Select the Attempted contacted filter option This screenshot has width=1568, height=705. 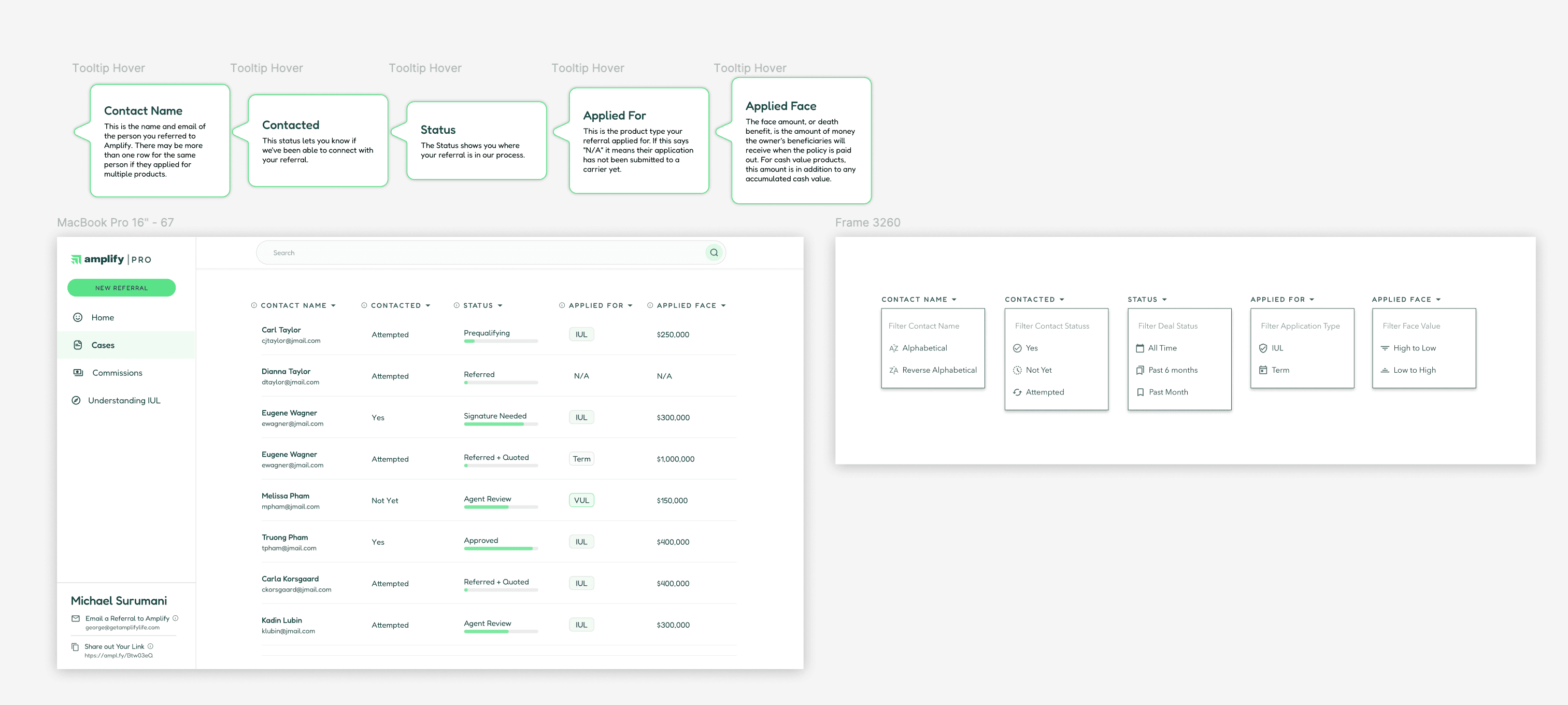1044,392
